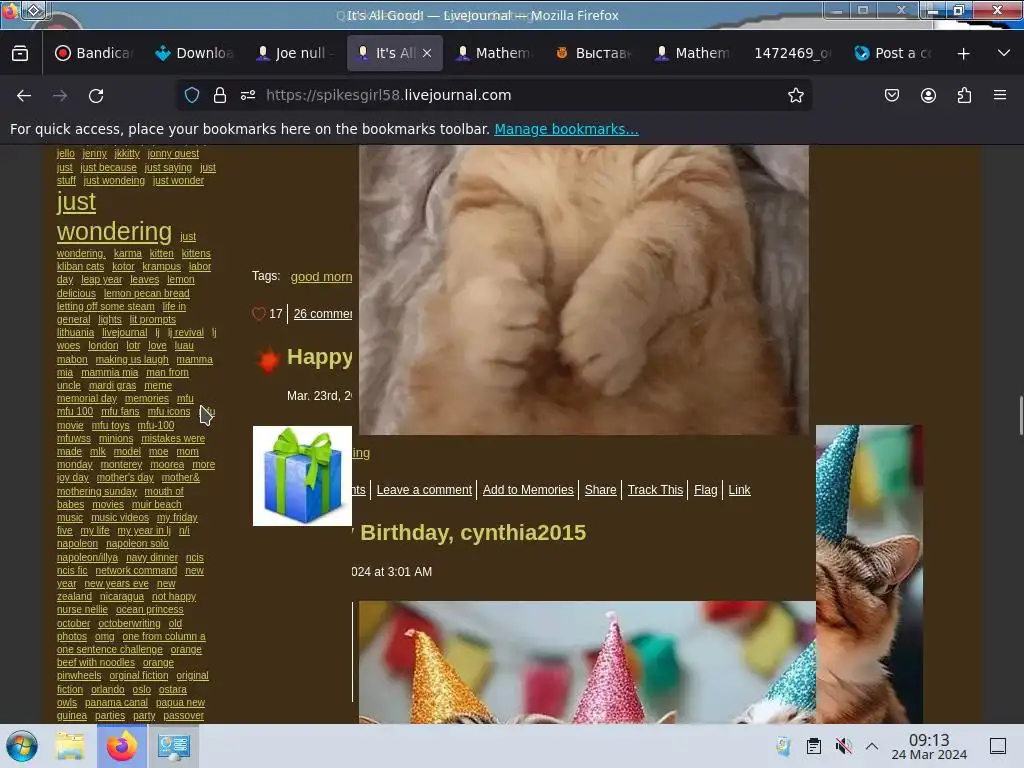
Task: Click Add to Memories
Action: [528, 490]
